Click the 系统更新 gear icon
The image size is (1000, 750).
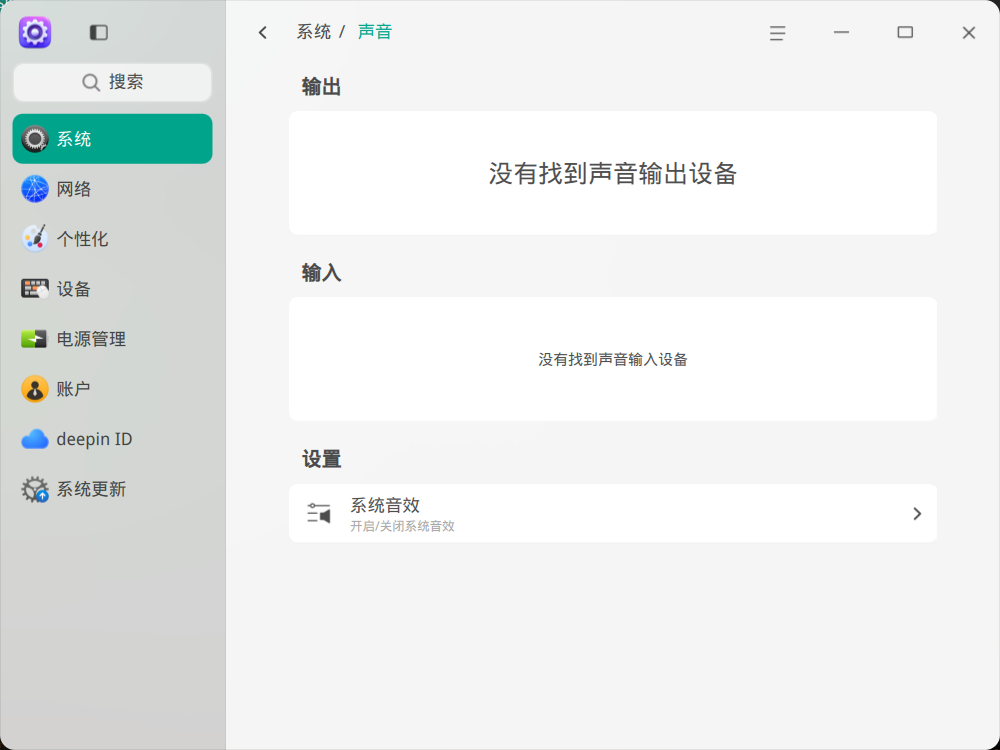pyautogui.click(x=35, y=489)
